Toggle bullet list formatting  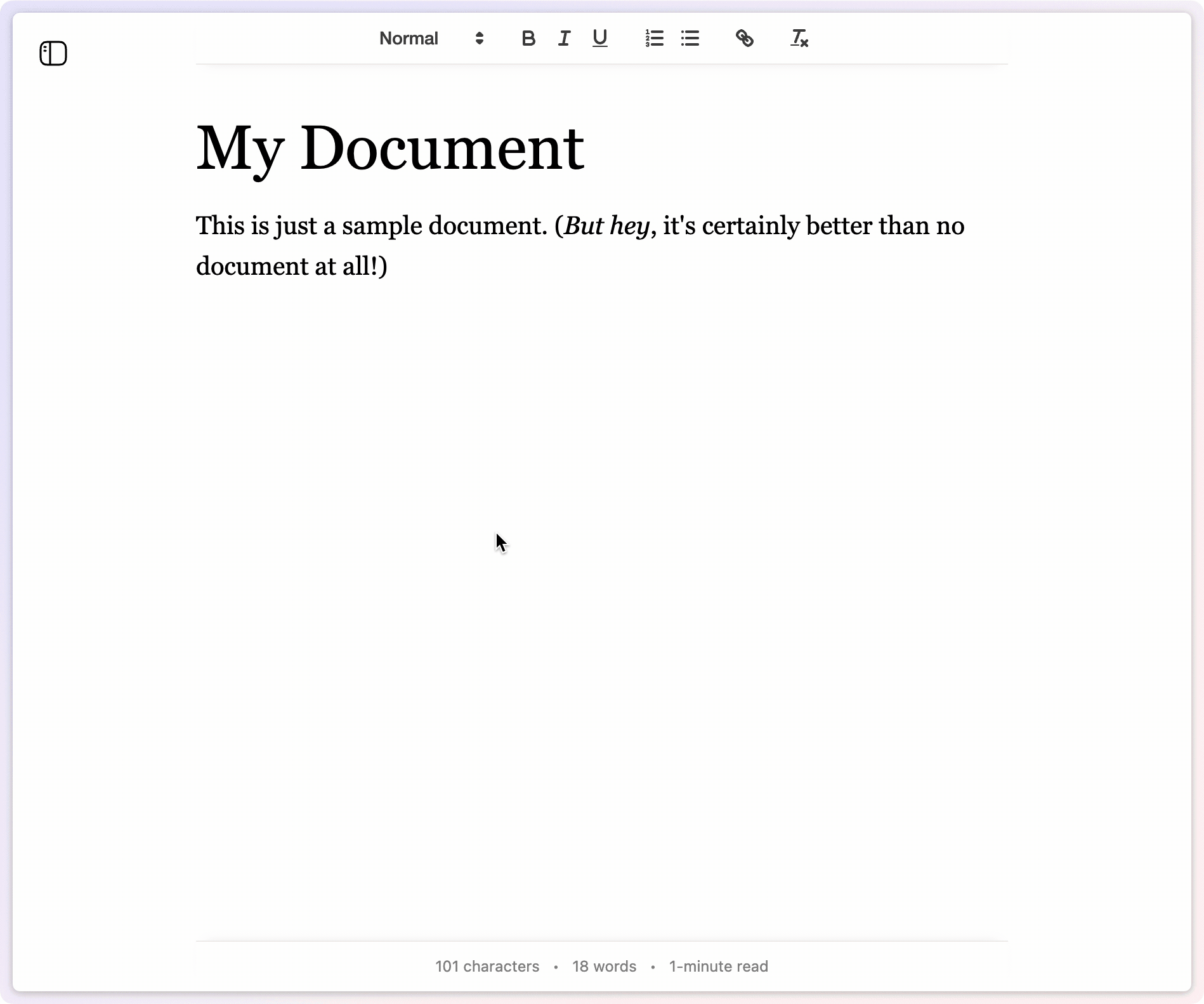click(x=690, y=39)
